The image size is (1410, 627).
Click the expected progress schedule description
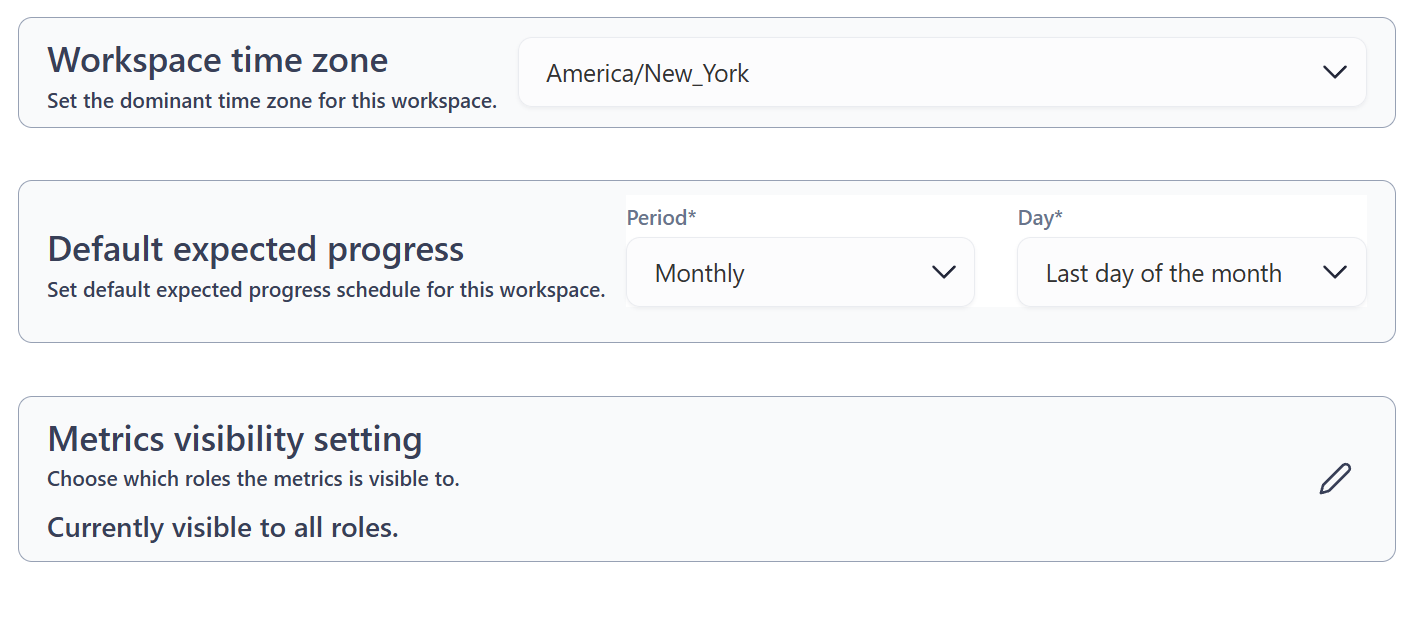(x=326, y=291)
